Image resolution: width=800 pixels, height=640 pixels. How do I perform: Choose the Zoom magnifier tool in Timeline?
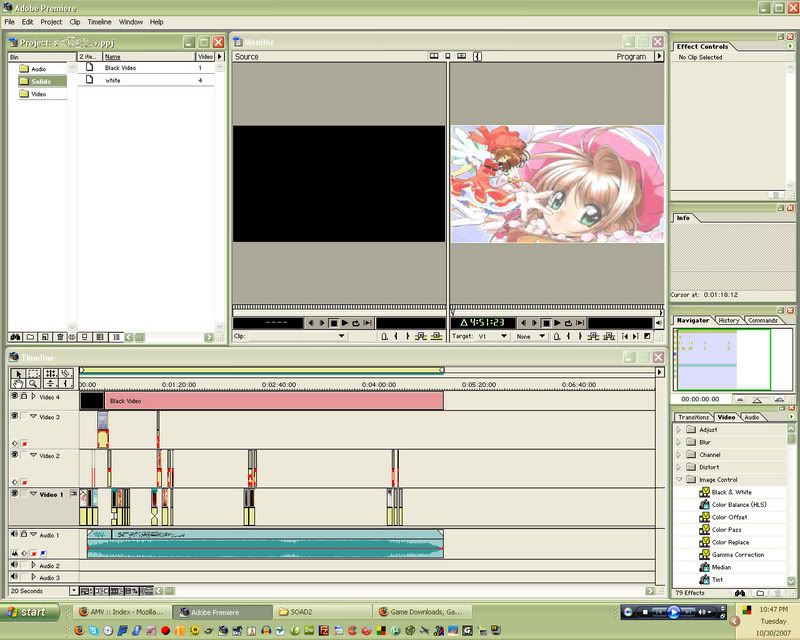33,383
